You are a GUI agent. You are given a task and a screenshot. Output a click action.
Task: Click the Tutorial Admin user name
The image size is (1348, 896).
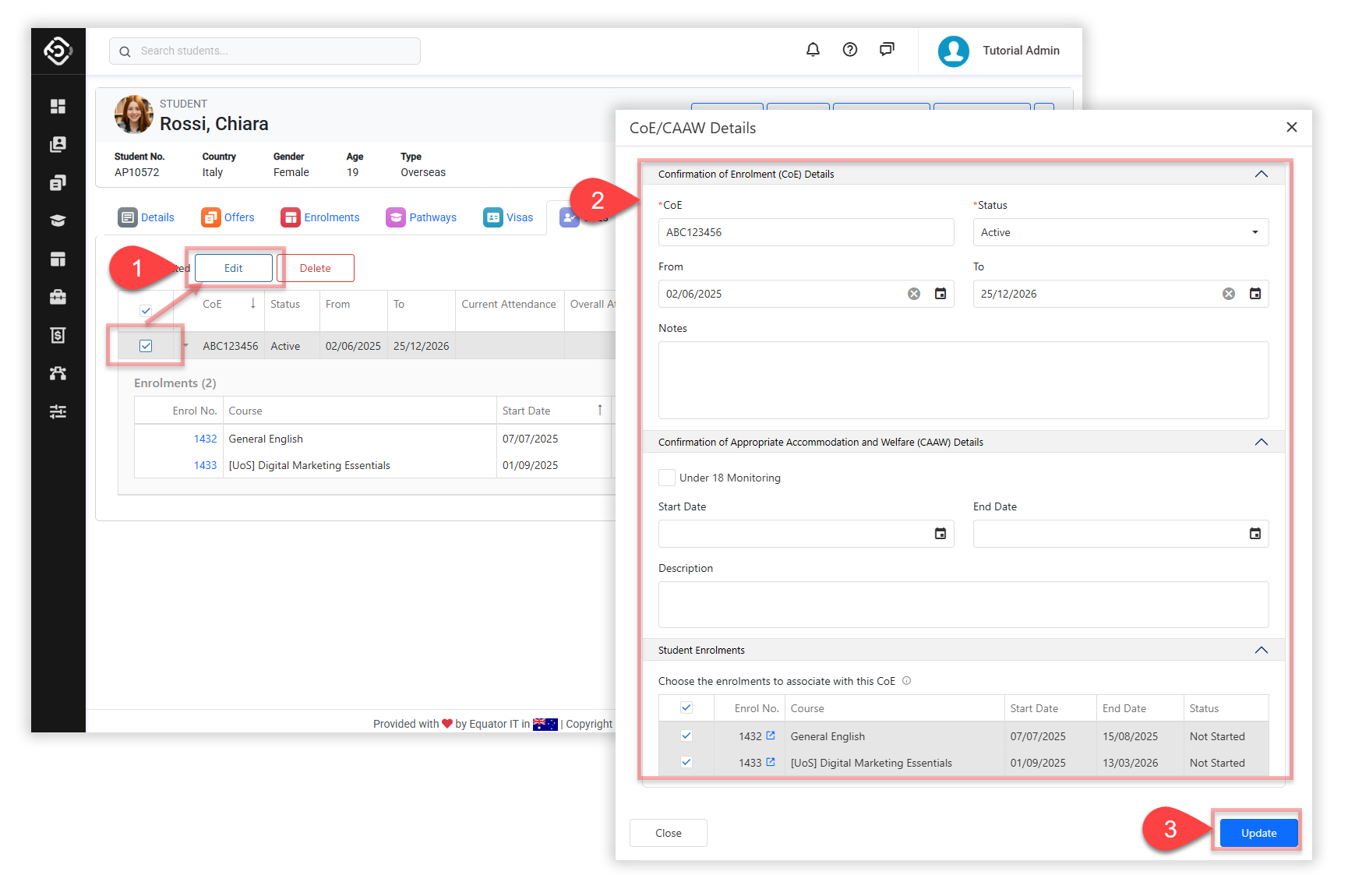point(1021,51)
